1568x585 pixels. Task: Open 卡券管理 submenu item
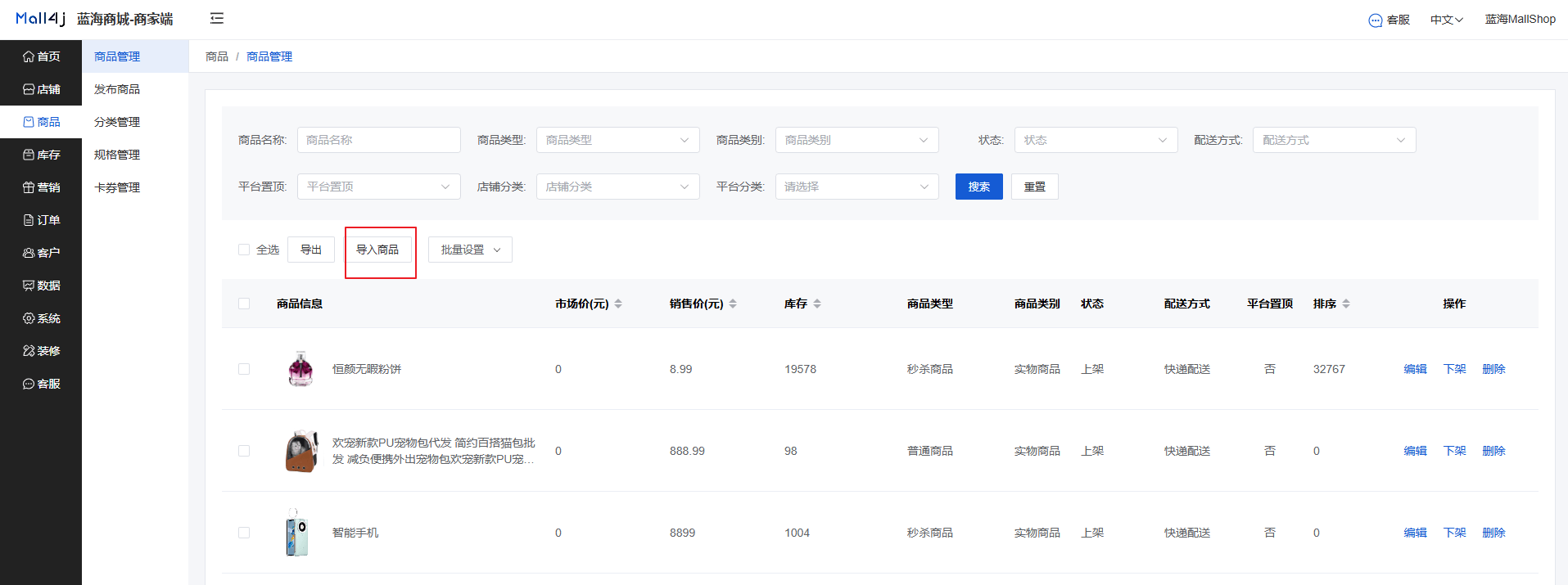135,187
